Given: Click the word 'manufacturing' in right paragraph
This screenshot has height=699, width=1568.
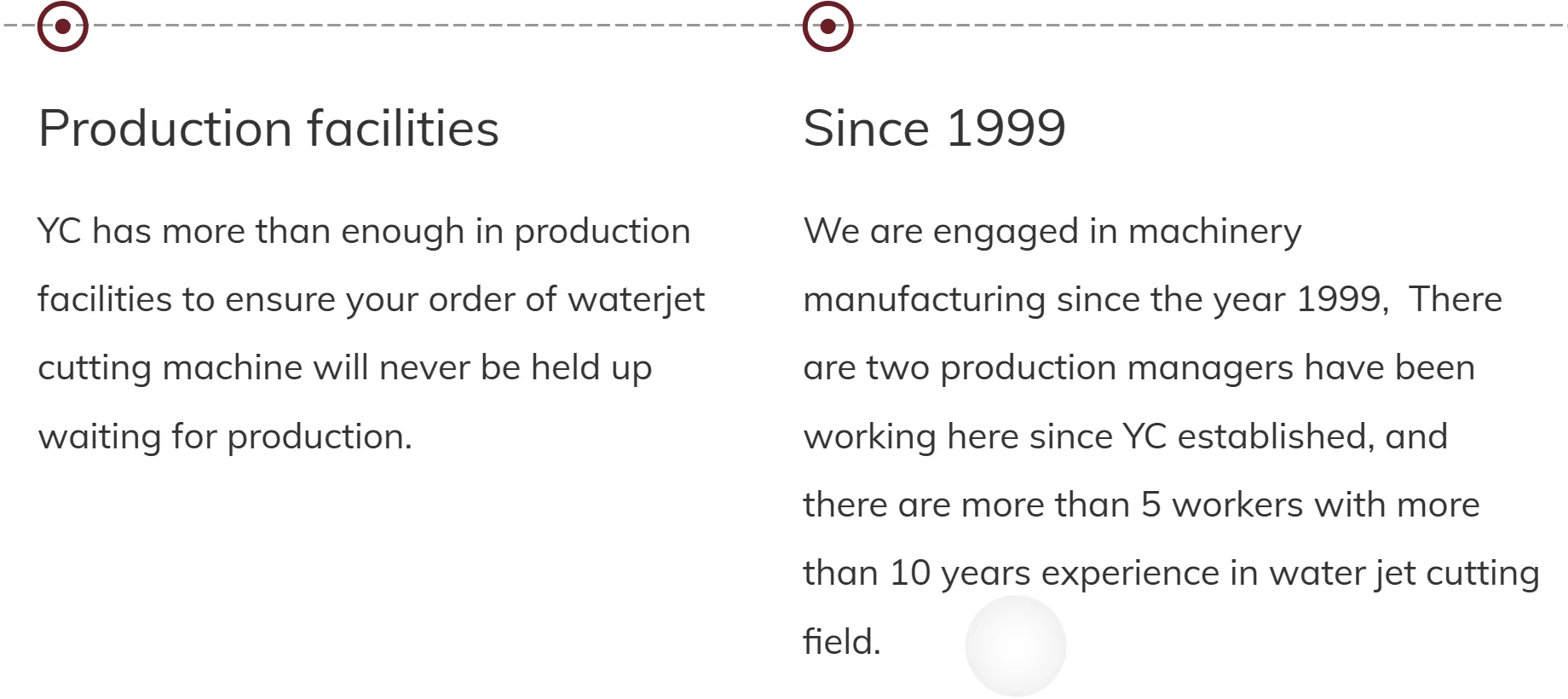Looking at the screenshot, I should click(925, 300).
